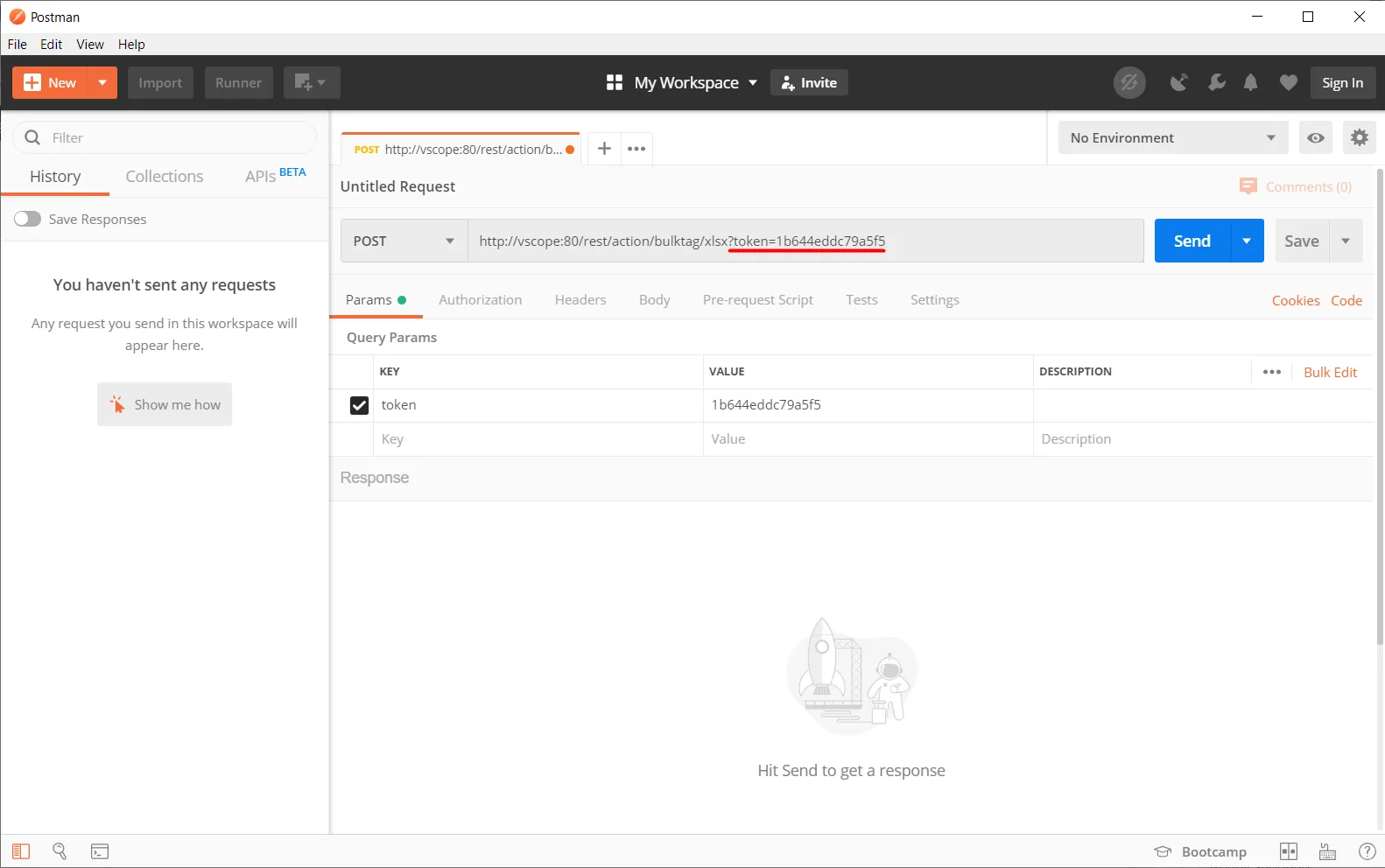The width and height of the screenshot is (1385, 868).
Task: Open the New button dropdown arrow
Action: click(102, 82)
